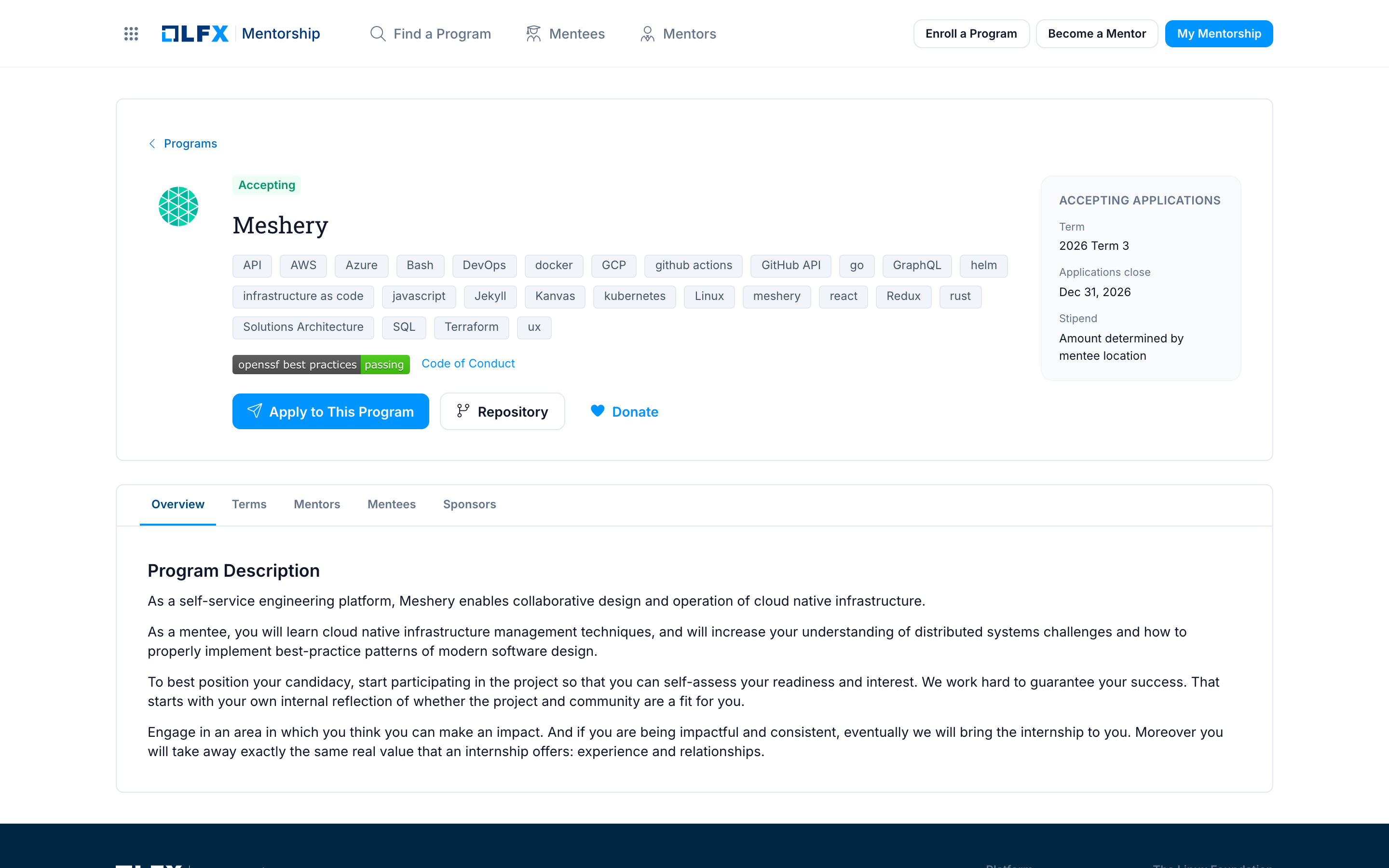This screenshot has width=1389, height=868.
Task: Return to Programs list link
Action: (190, 144)
